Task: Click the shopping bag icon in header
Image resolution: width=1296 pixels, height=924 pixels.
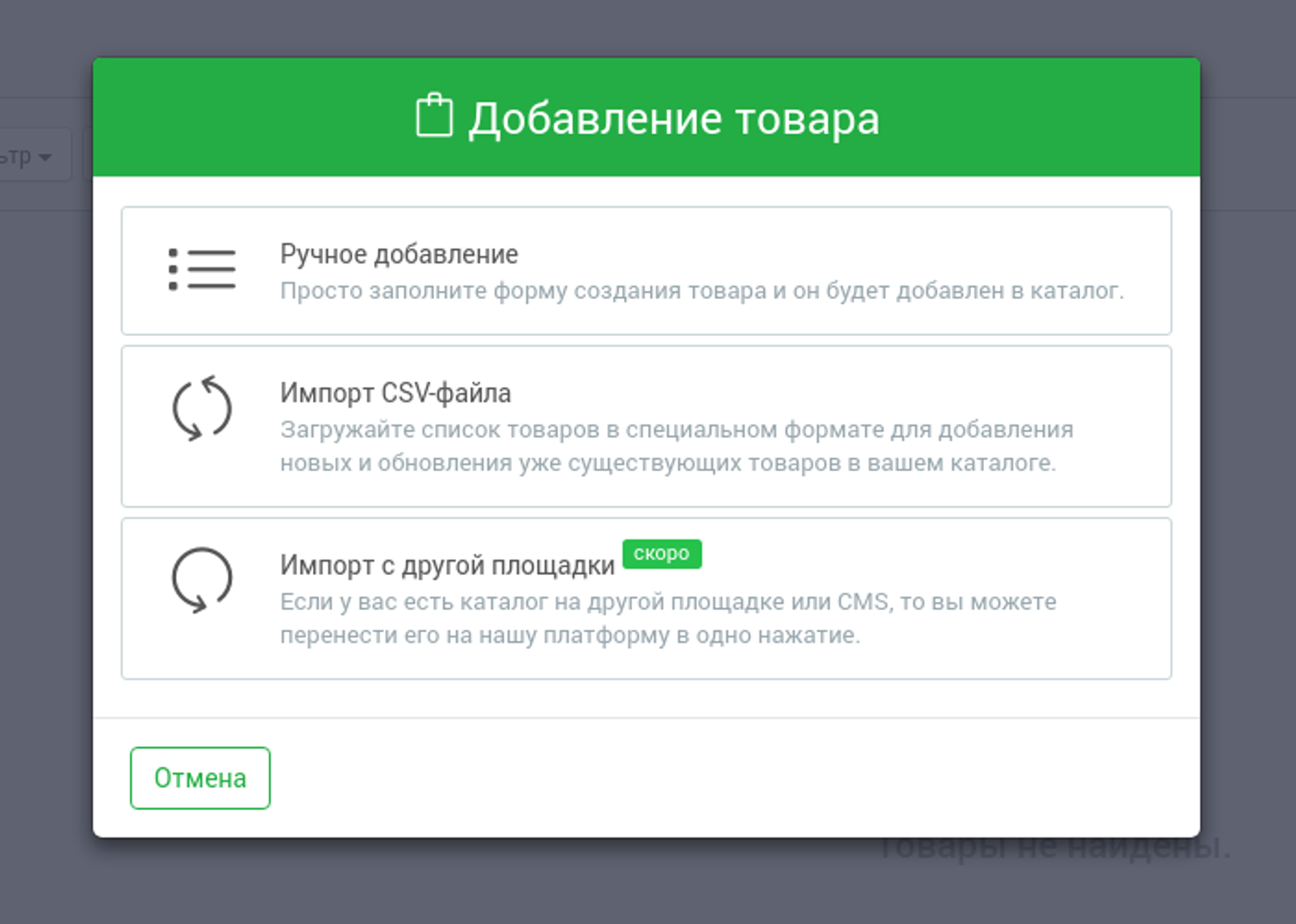Action: click(x=434, y=116)
